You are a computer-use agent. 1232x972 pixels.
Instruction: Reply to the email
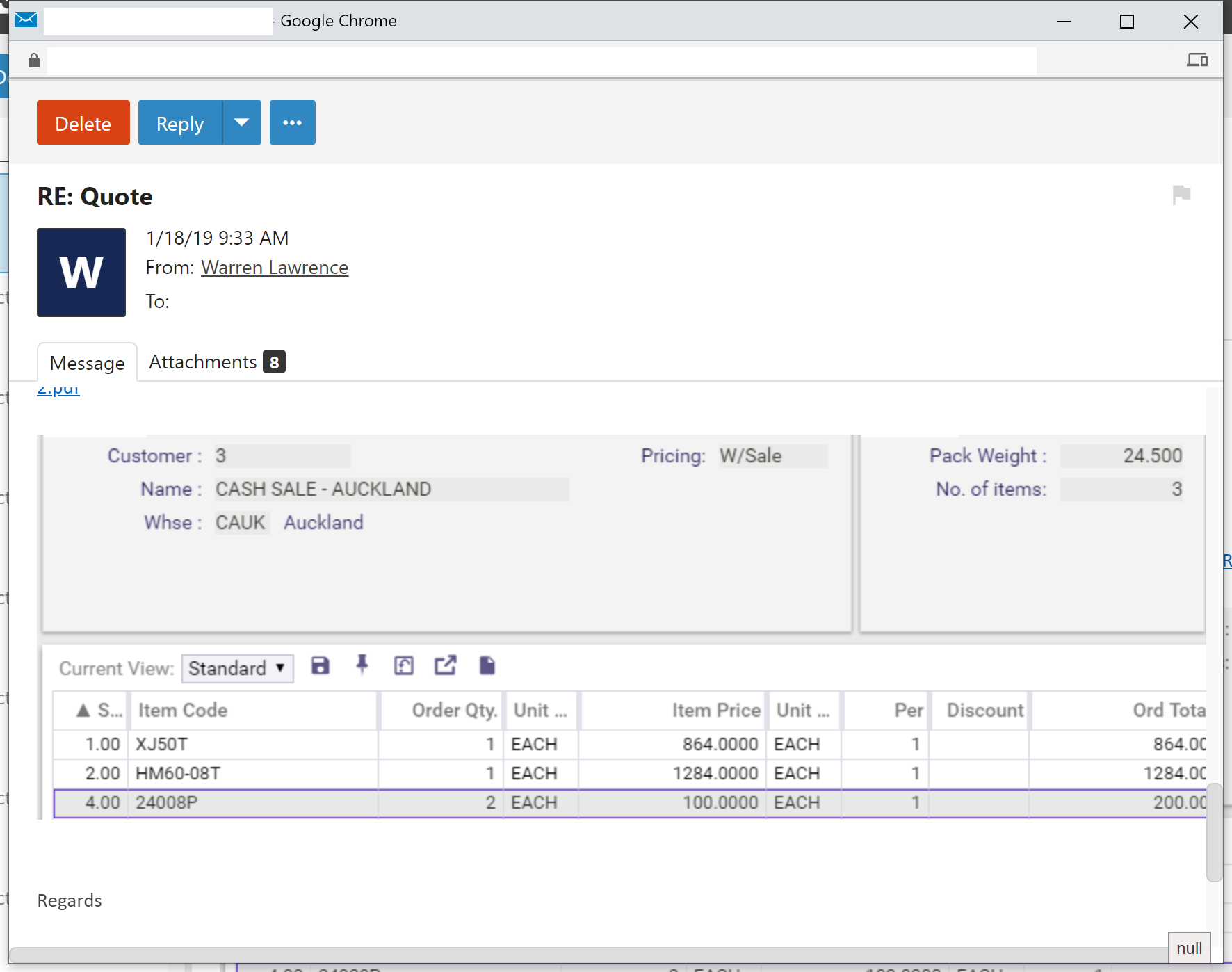click(179, 122)
